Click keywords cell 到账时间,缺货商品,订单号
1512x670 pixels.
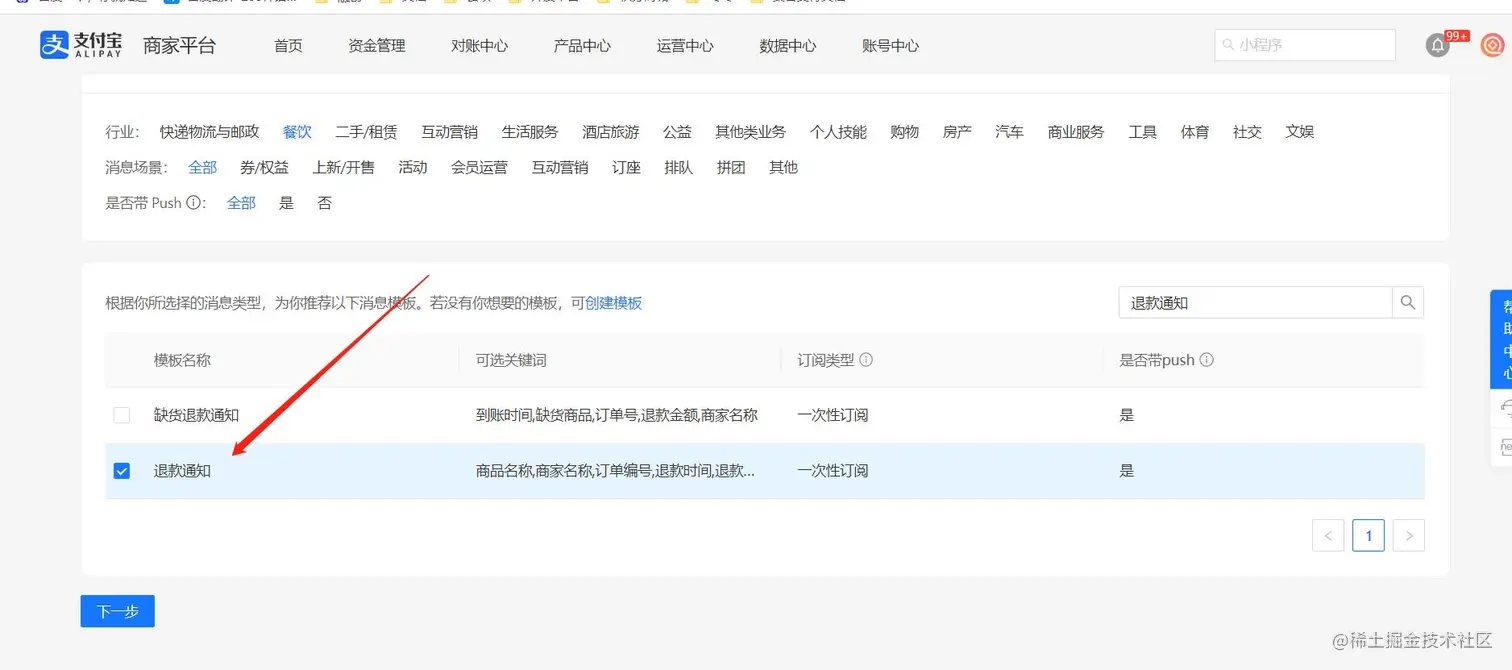(x=617, y=415)
